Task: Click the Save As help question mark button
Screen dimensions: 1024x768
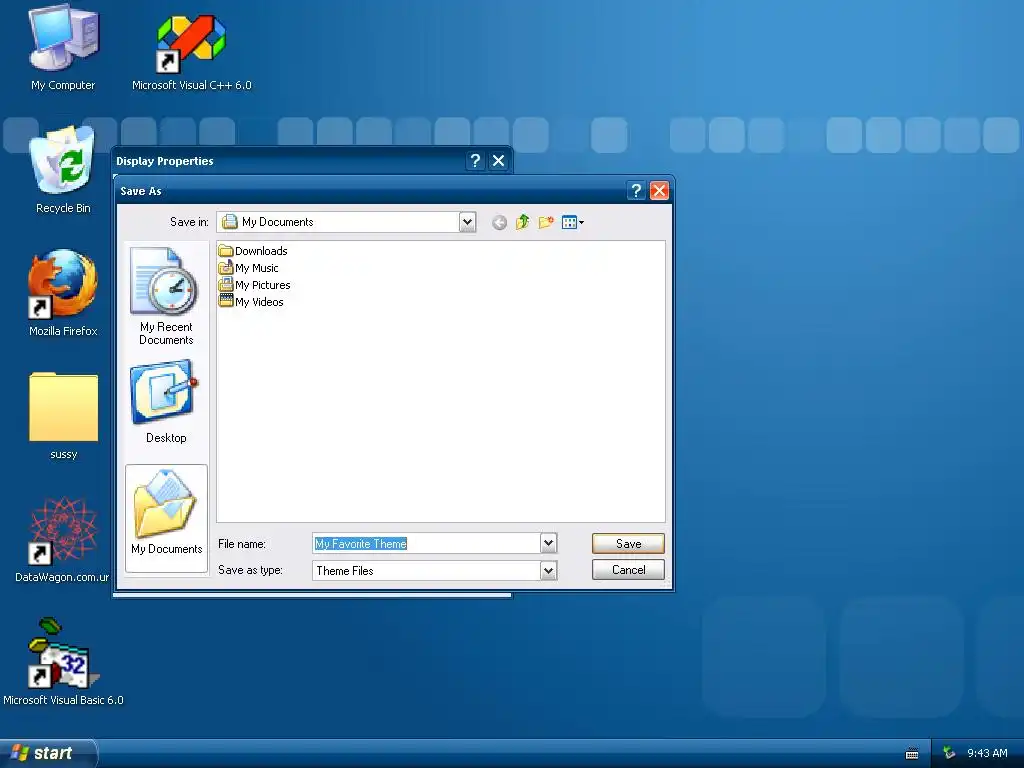Action: pyautogui.click(x=636, y=191)
